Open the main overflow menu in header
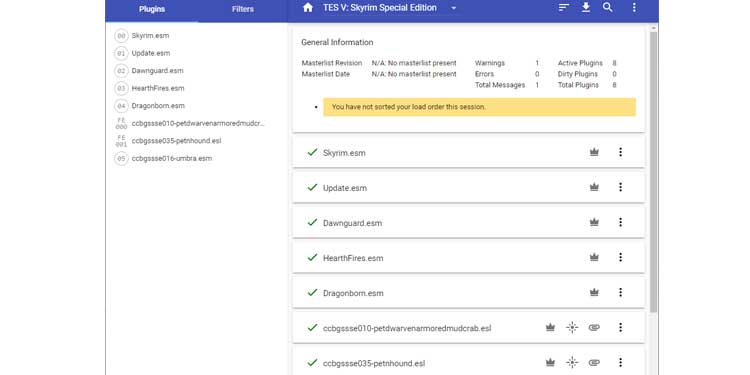 (x=634, y=8)
